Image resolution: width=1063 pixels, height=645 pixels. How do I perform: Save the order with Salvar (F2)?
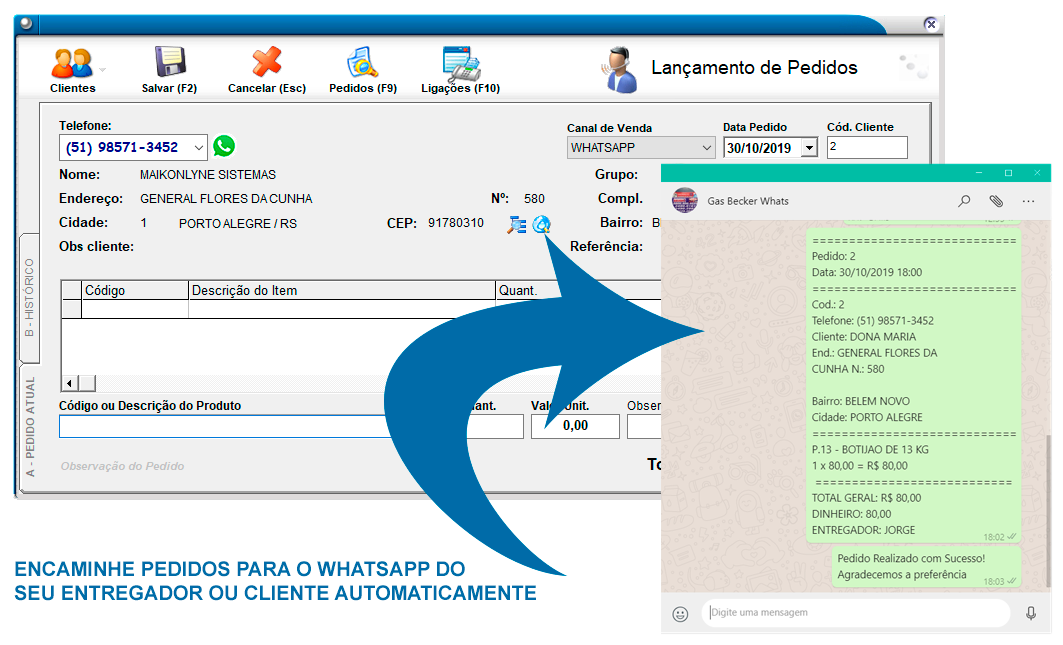(x=170, y=64)
